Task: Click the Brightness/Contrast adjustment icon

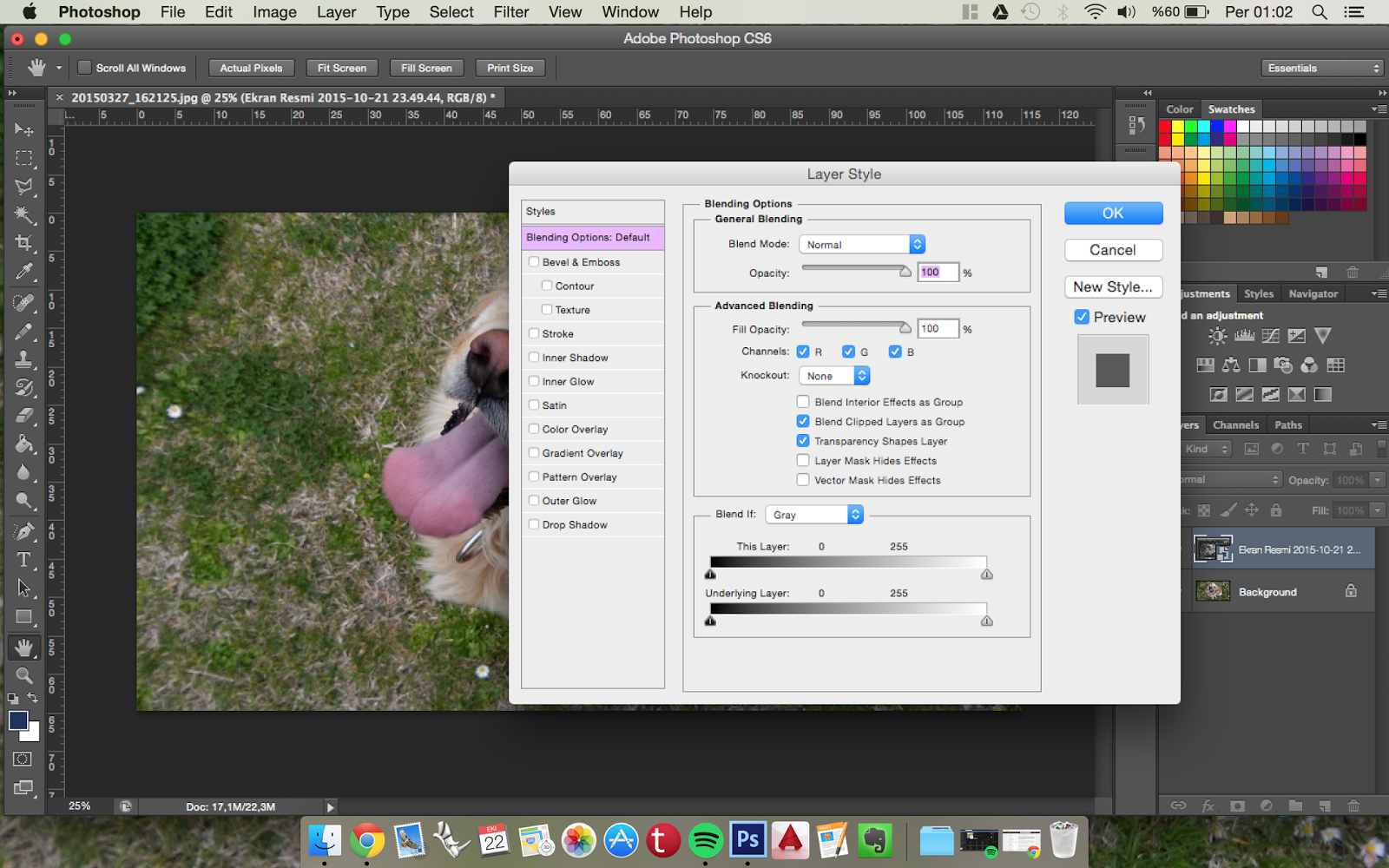Action: point(1218,336)
